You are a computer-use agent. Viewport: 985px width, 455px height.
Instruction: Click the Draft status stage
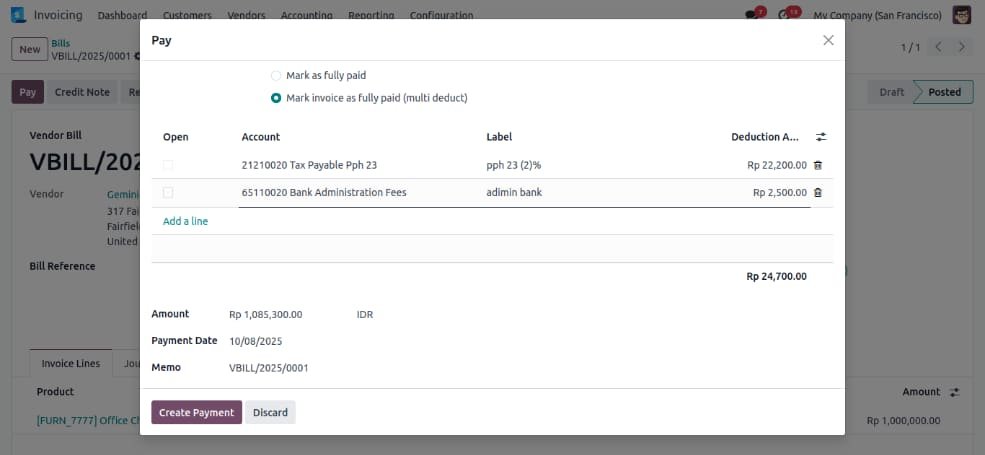tap(891, 92)
